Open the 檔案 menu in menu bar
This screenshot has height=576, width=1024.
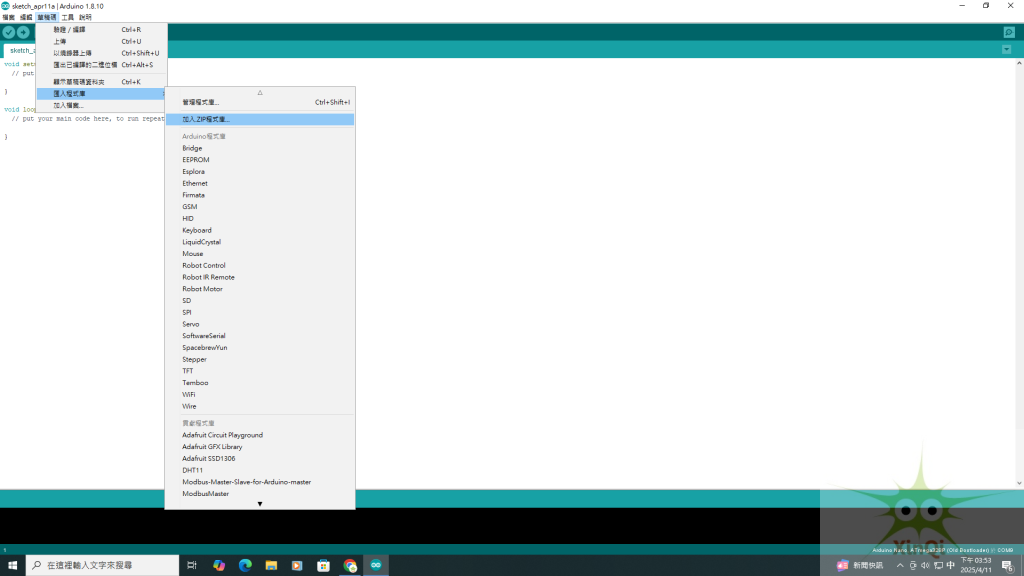click(x=8, y=17)
